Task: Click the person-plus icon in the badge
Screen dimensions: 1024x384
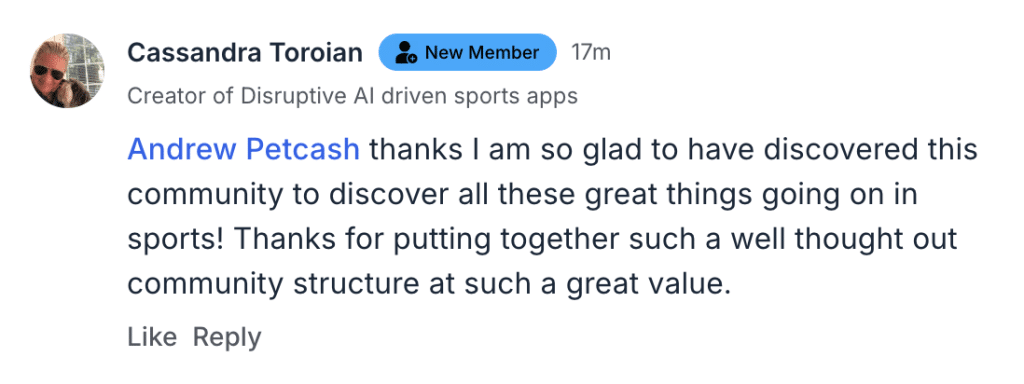Action: [407, 52]
